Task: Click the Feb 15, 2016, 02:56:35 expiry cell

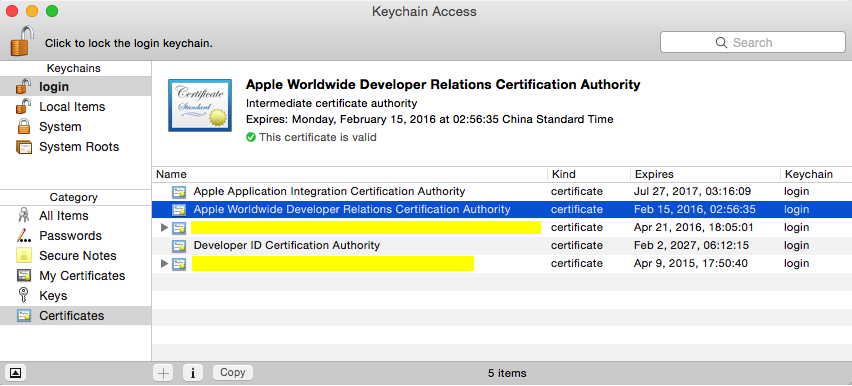Action: coord(694,209)
